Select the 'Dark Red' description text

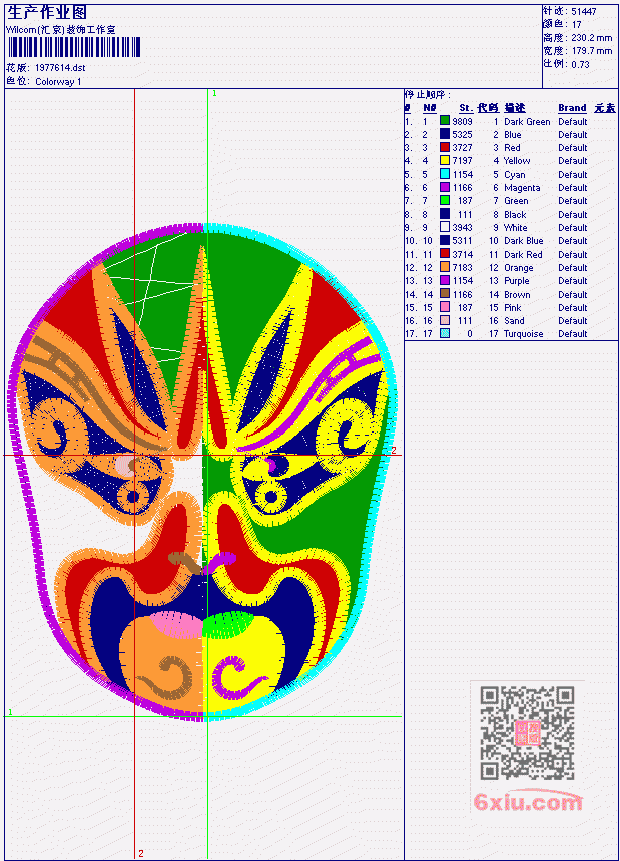(523, 255)
